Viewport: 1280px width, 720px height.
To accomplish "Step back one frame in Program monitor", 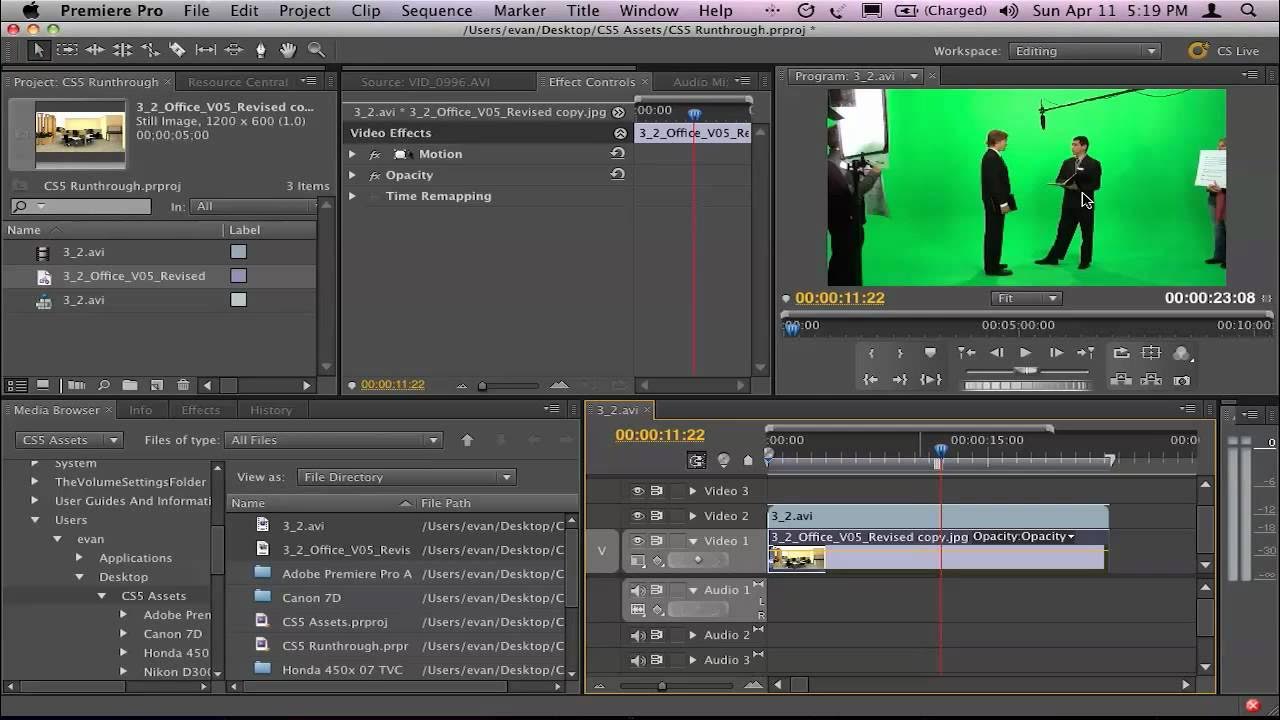I will click(x=996, y=353).
